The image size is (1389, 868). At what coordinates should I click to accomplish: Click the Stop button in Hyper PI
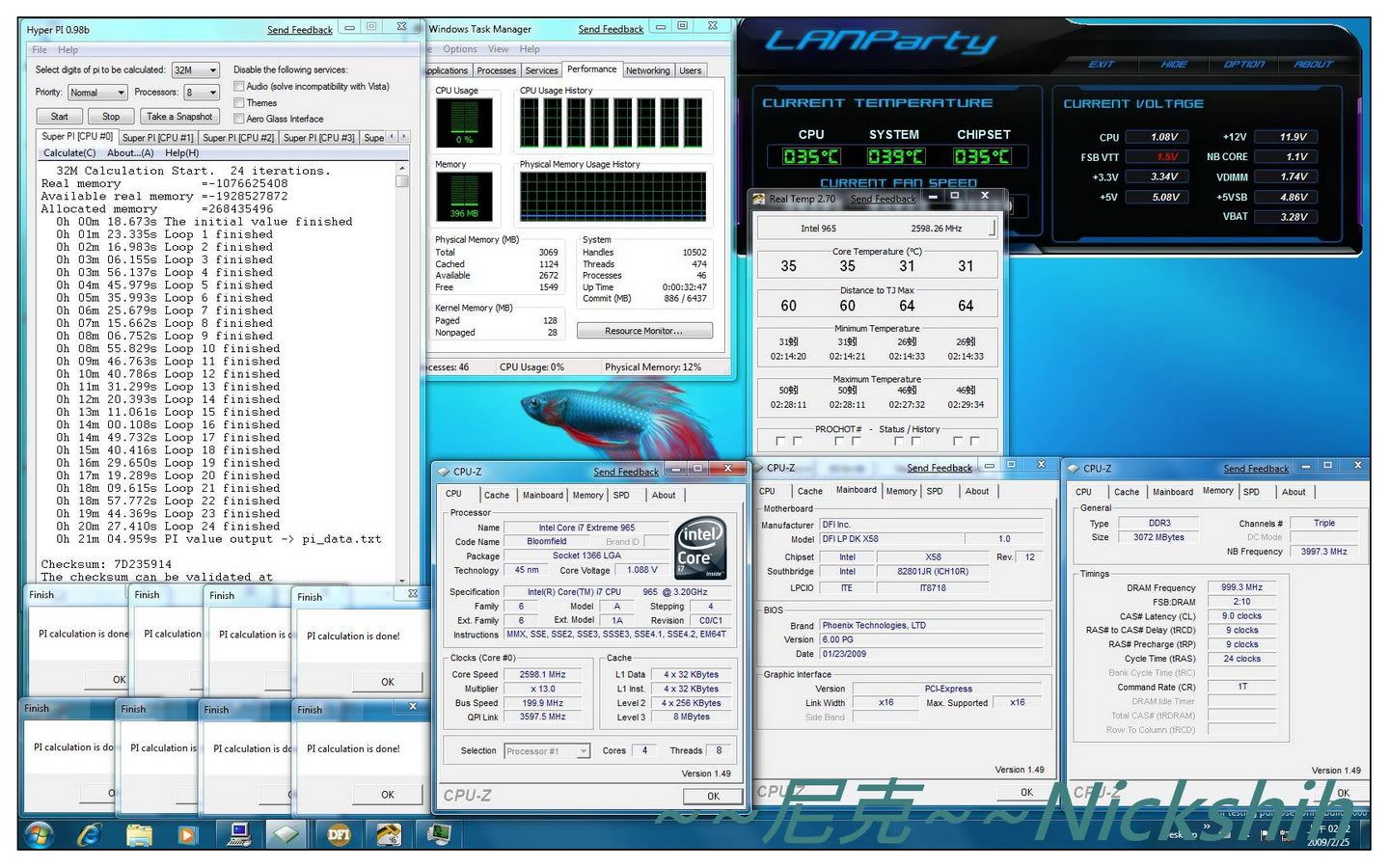pos(111,116)
